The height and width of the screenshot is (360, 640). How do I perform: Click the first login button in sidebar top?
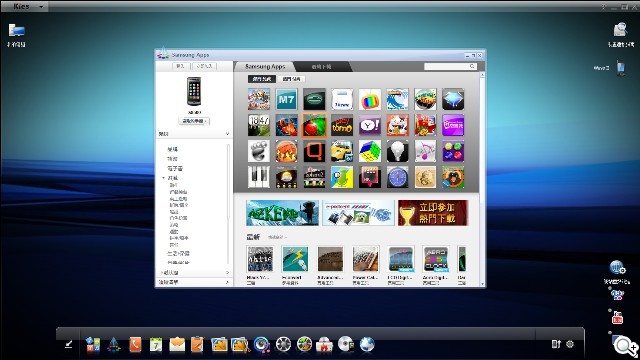(x=181, y=66)
